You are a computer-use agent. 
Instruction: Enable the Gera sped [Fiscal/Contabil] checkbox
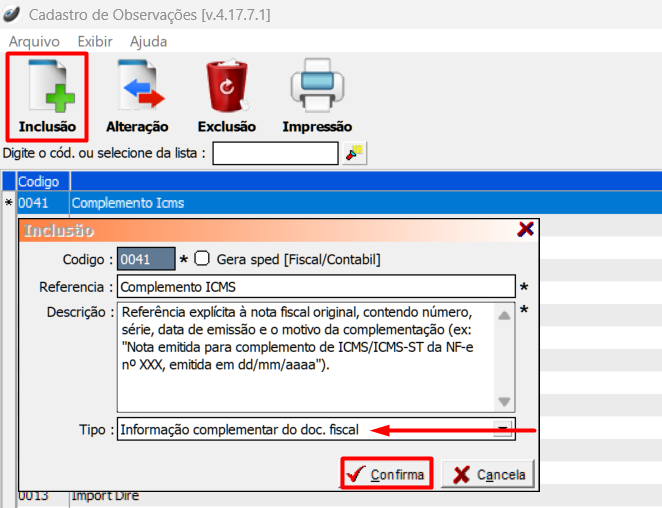tap(202, 259)
